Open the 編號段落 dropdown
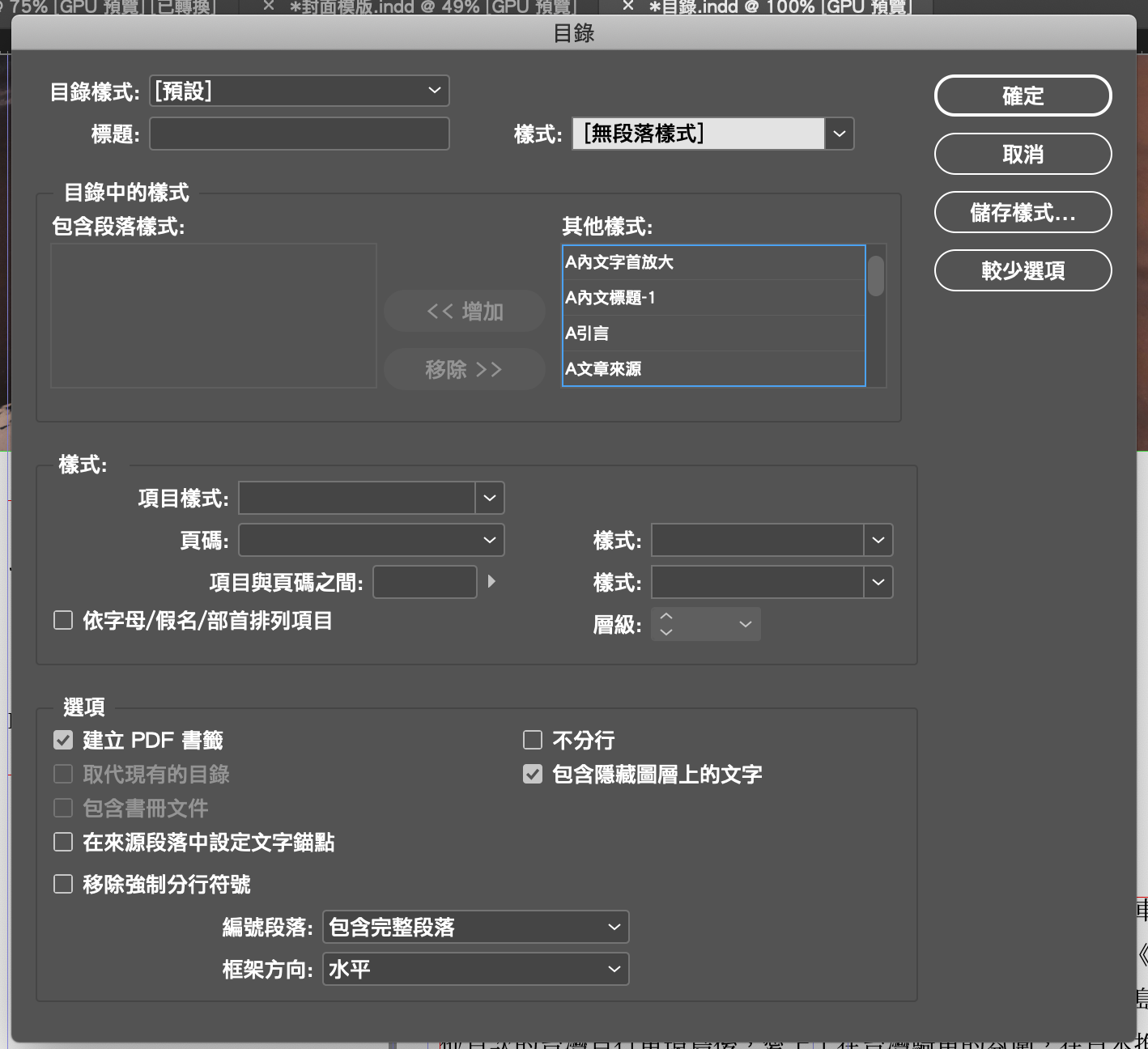The width and height of the screenshot is (1148, 1049). [x=475, y=927]
